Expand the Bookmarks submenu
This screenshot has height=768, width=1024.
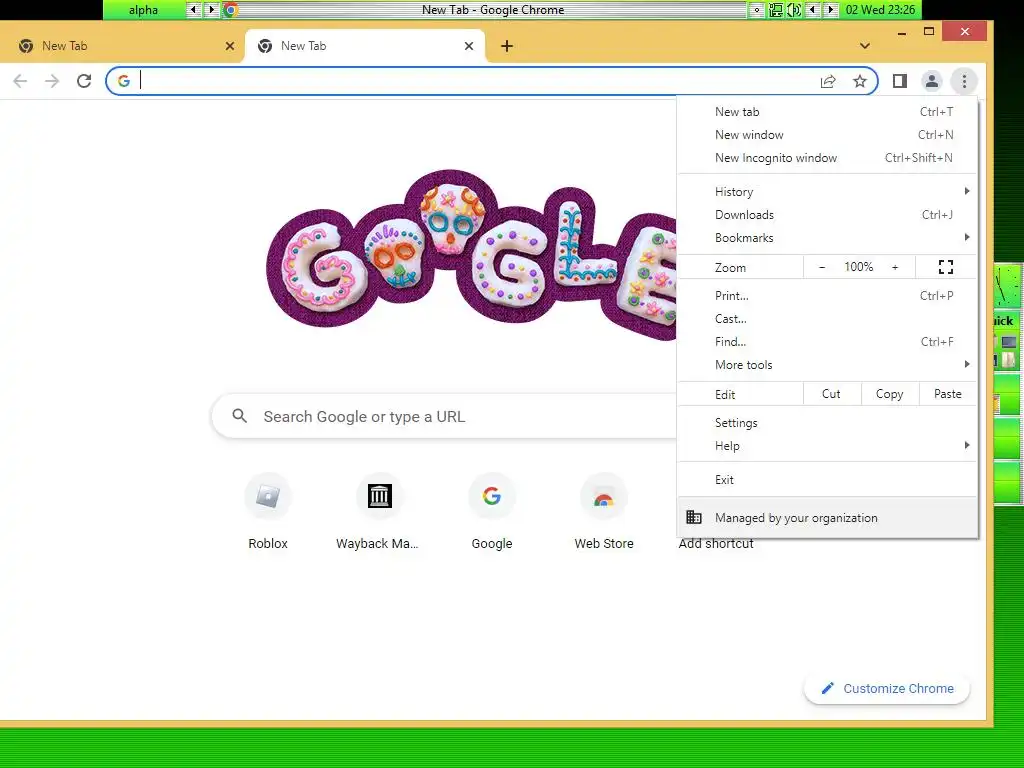[x=827, y=238]
